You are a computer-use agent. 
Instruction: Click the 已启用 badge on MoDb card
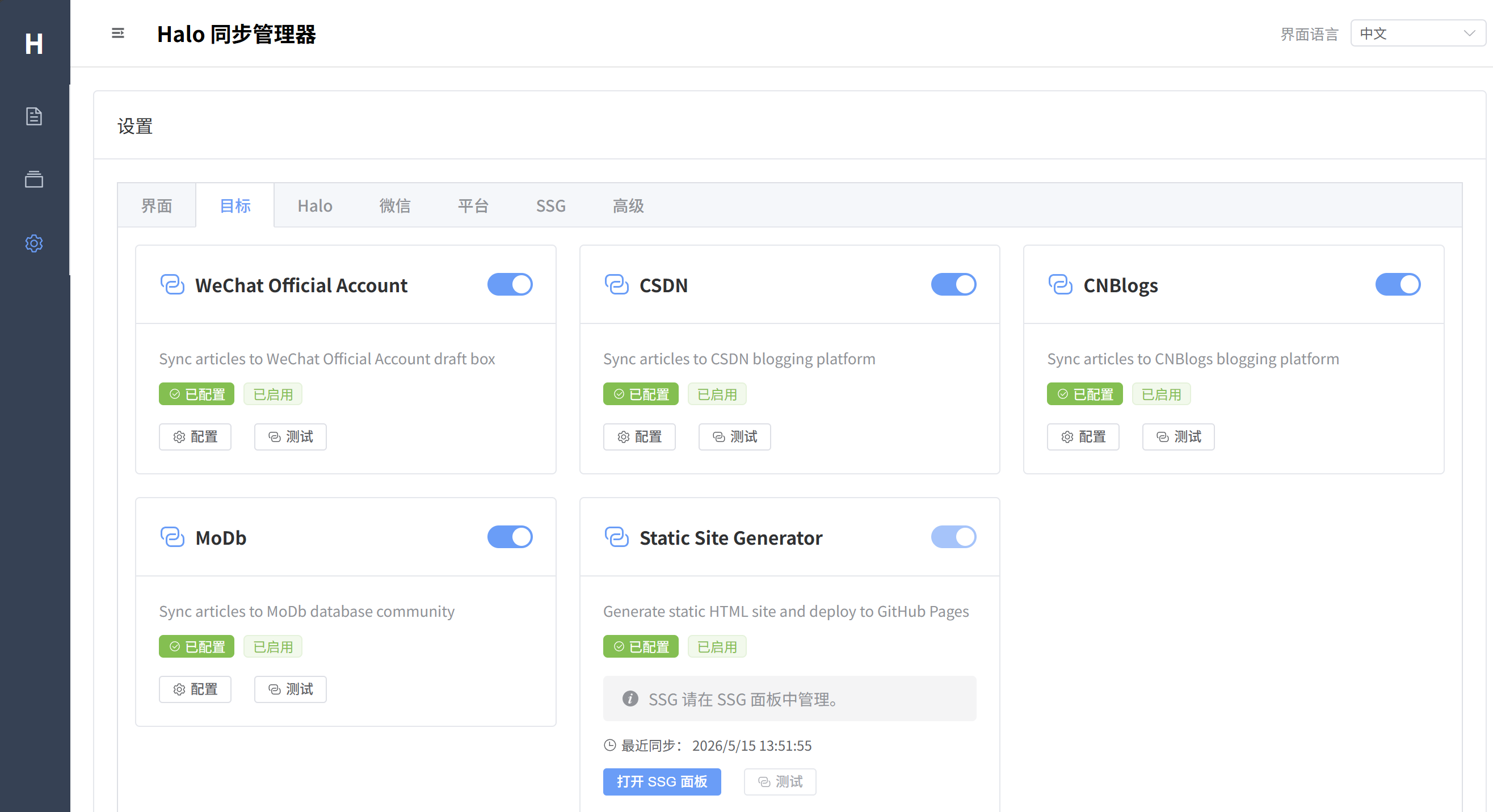(273, 646)
